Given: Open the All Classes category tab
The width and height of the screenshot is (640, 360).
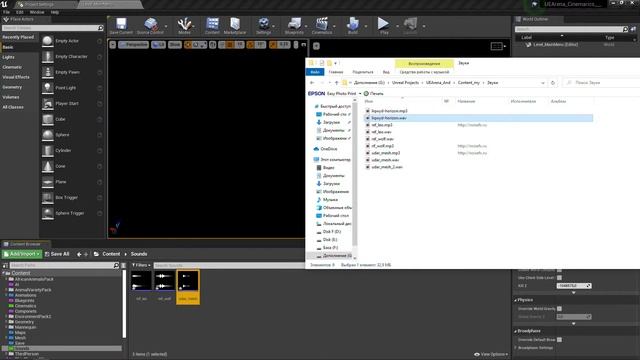Looking at the screenshot, I should click(x=20, y=107).
